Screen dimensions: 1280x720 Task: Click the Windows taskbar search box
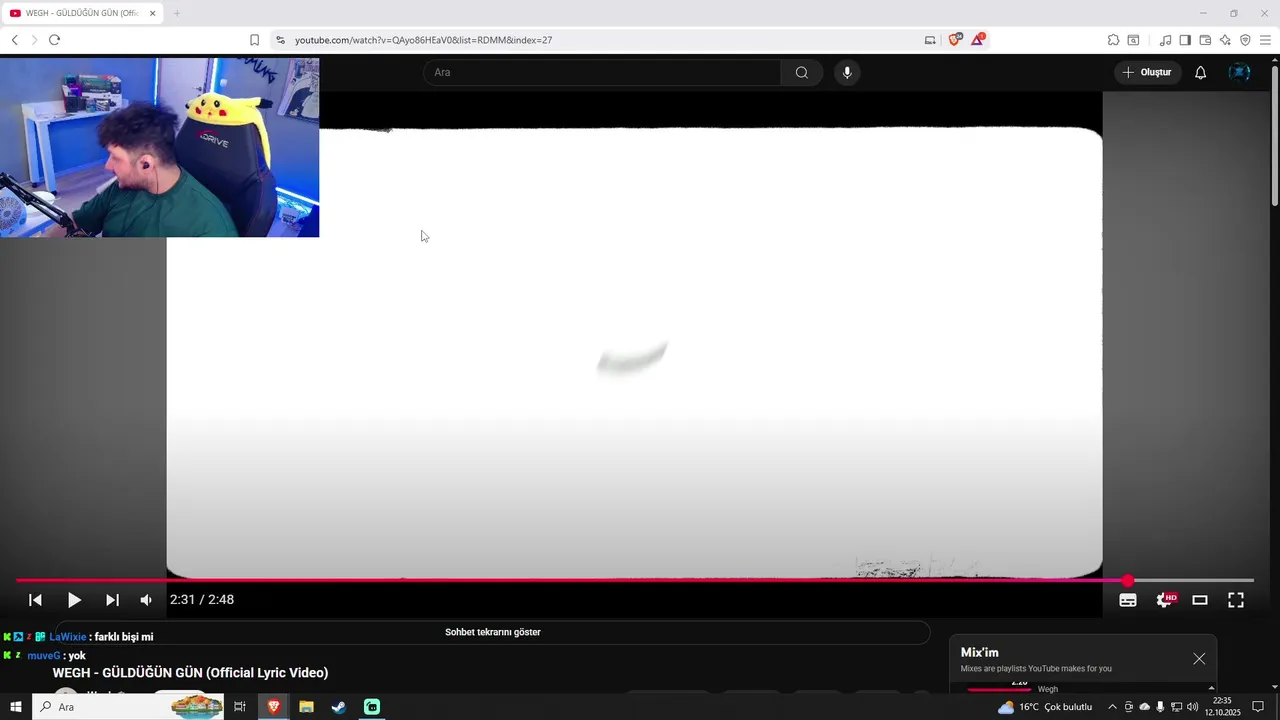pos(130,707)
